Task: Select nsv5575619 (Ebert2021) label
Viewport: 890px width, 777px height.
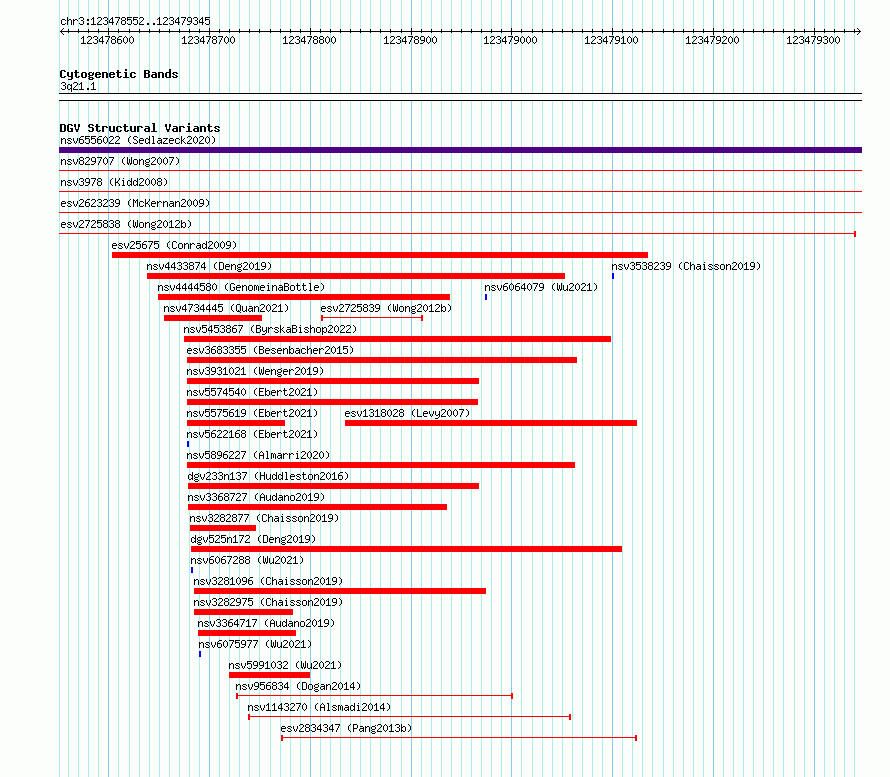Action: click(x=252, y=413)
